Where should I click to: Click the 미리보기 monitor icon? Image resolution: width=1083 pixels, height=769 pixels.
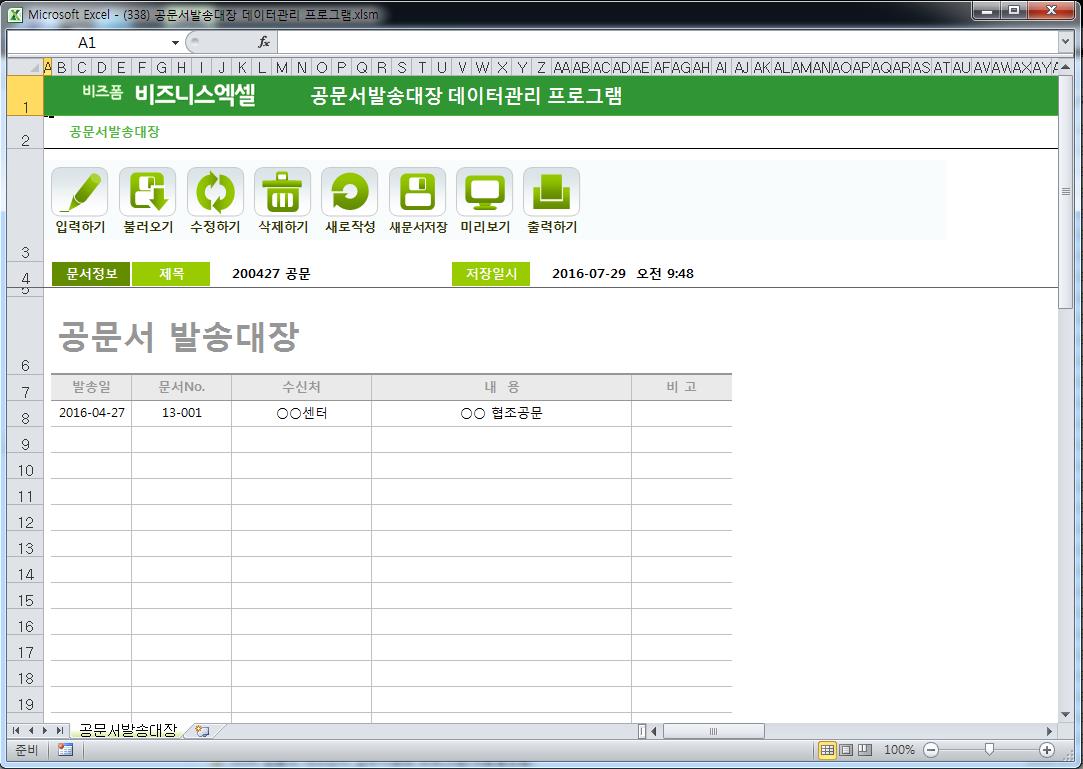(x=484, y=191)
